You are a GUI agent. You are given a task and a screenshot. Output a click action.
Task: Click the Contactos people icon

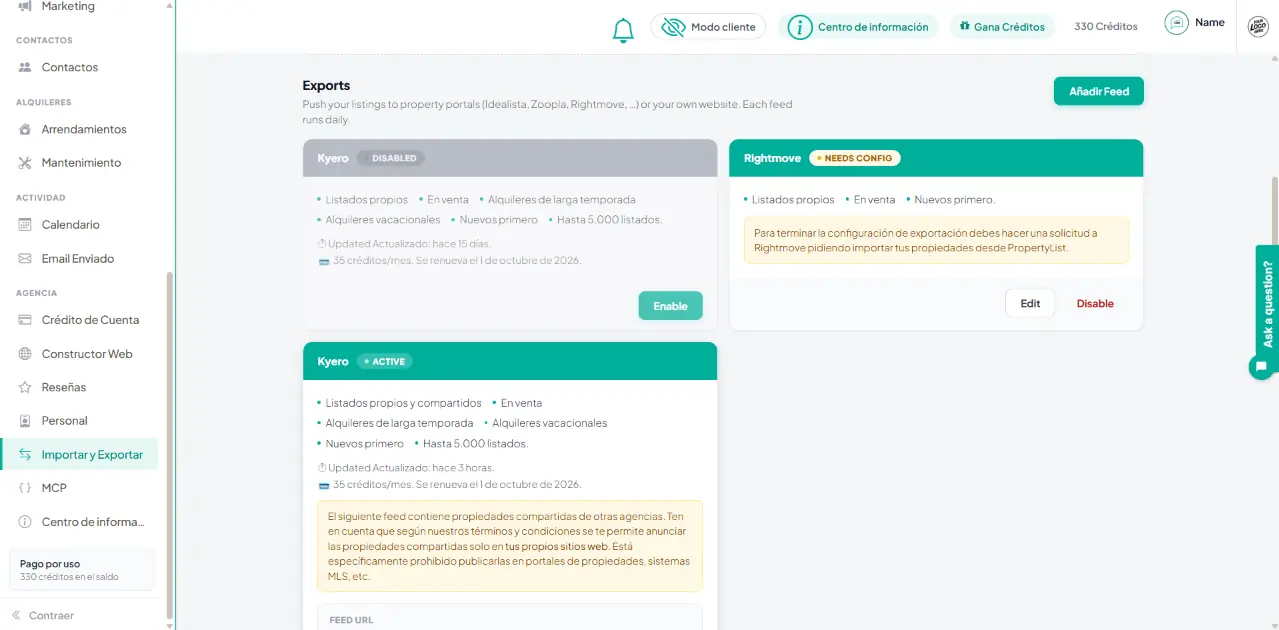25,67
